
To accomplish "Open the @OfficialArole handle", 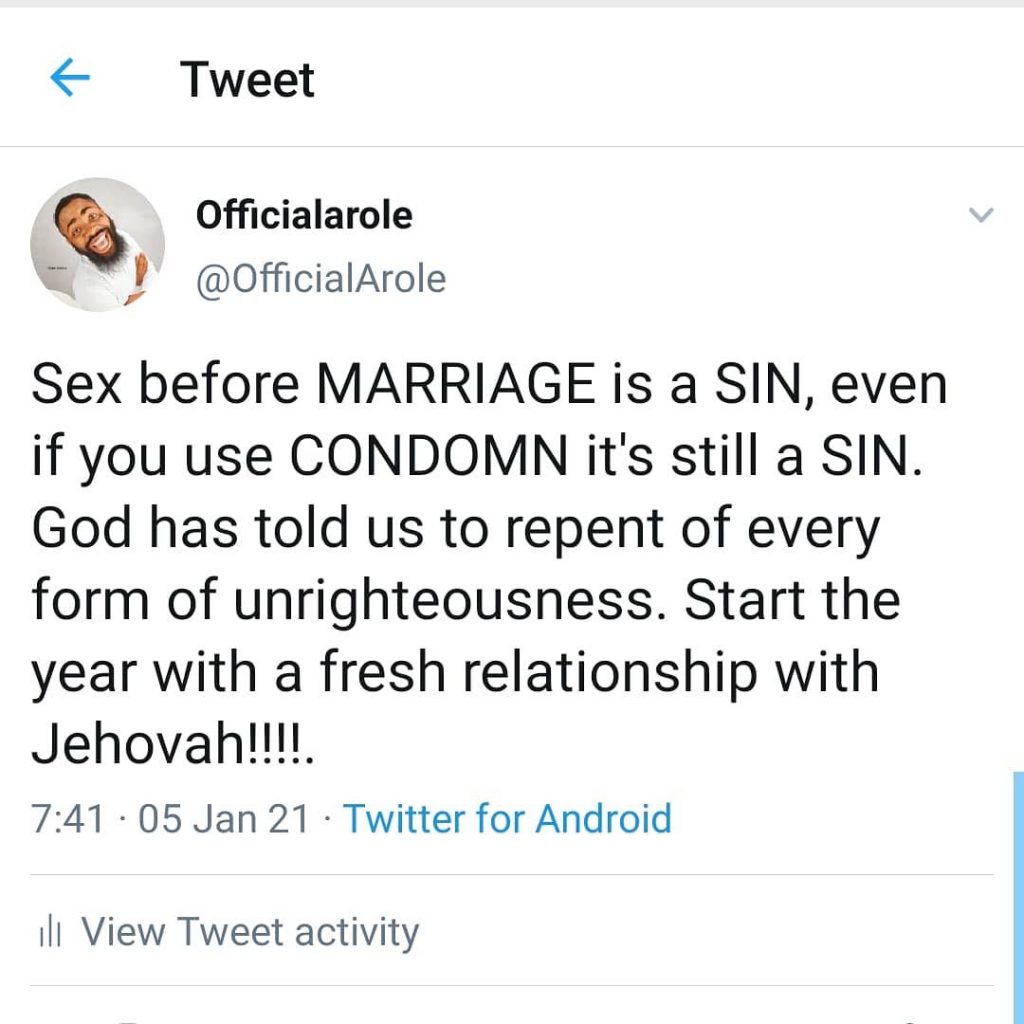I will [321, 280].
